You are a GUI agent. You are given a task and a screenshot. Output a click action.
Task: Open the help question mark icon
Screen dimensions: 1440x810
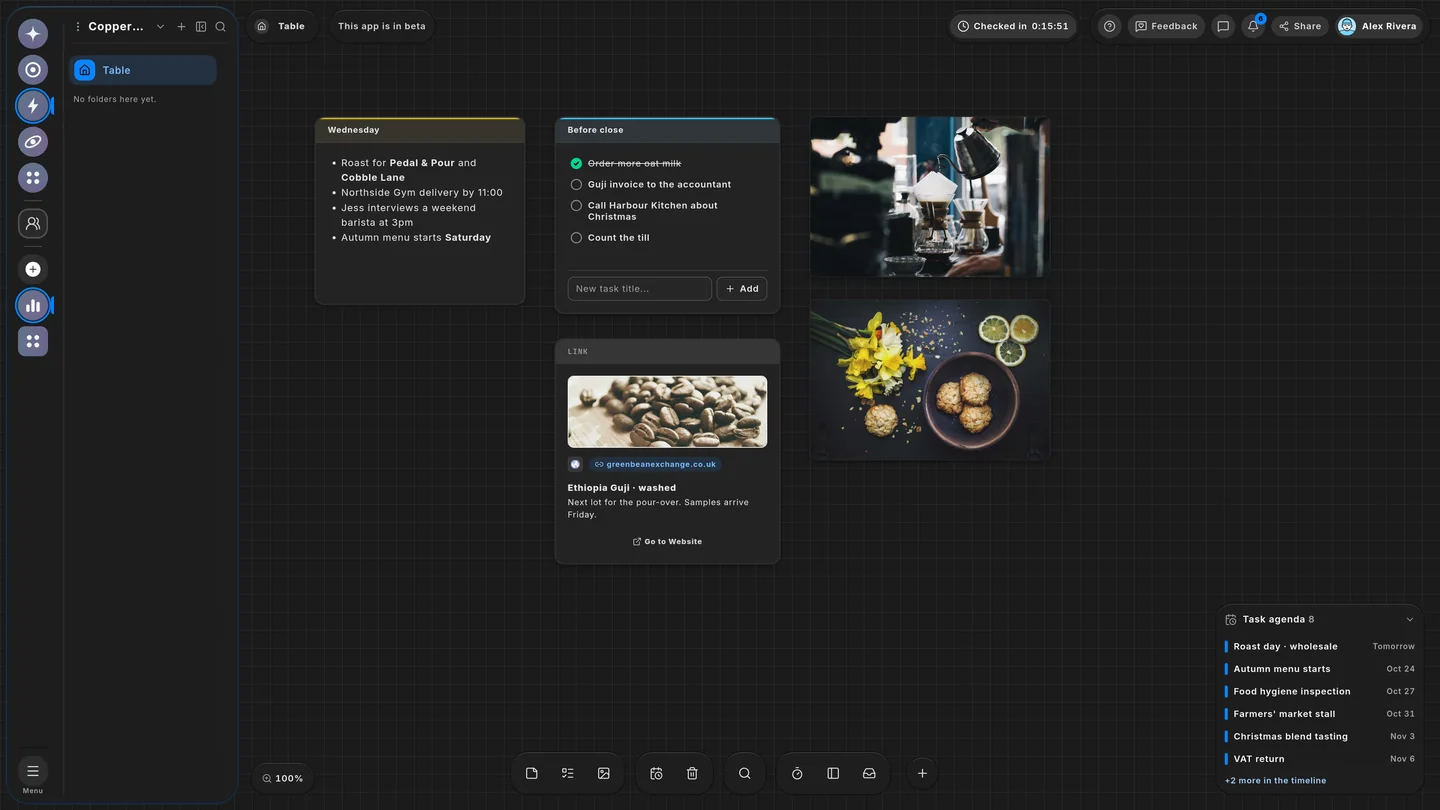coord(1109,27)
